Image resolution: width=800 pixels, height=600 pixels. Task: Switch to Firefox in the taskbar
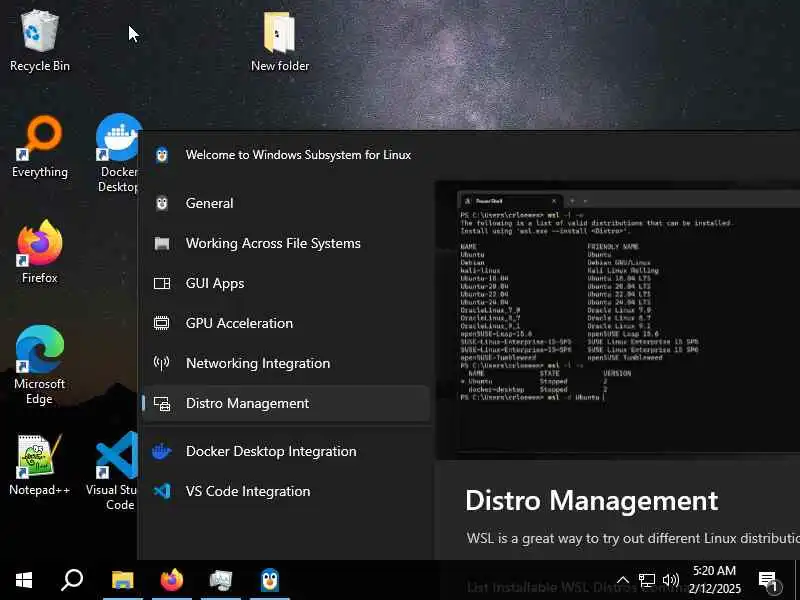click(x=171, y=580)
